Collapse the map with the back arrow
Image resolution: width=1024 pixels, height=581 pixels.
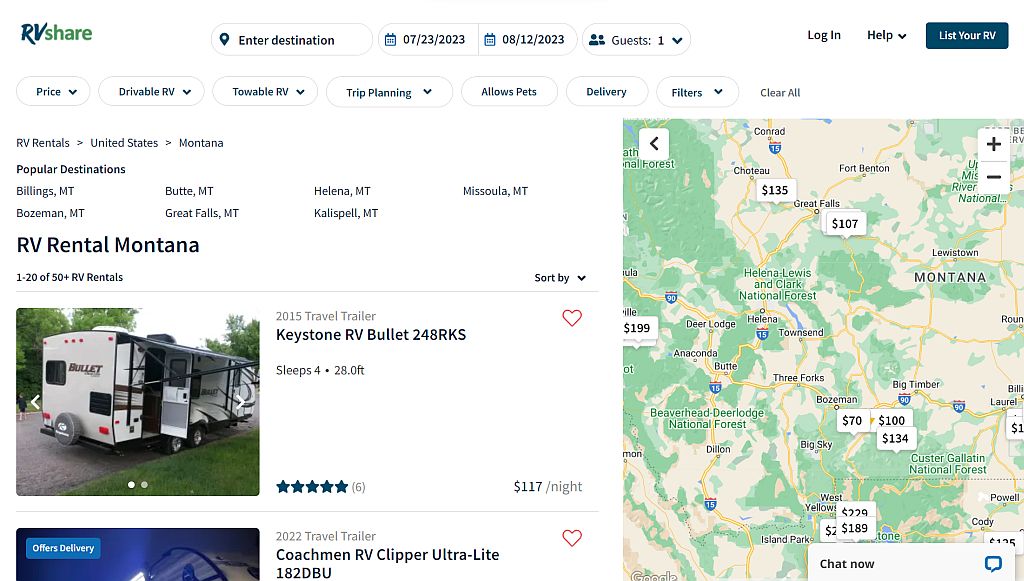(x=654, y=144)
